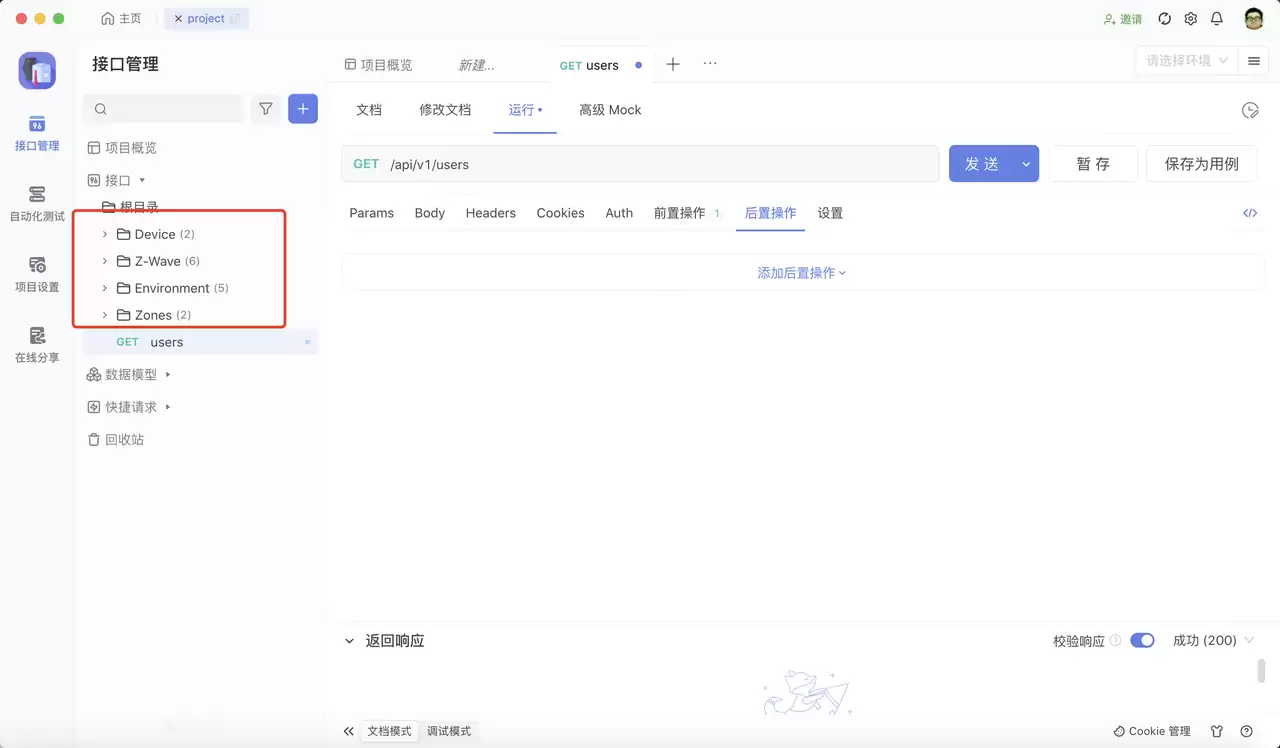1280x748 pixels.
Task: Open 设置 request tab
Action: pyautogui.click(x=830, y=213)
